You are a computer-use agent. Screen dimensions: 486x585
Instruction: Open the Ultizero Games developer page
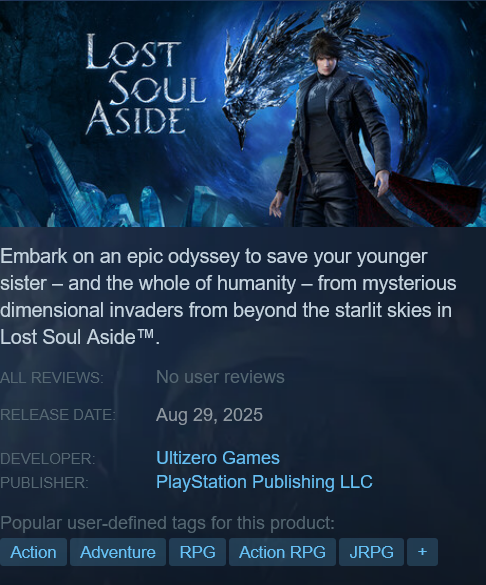[x=218, y=458]
